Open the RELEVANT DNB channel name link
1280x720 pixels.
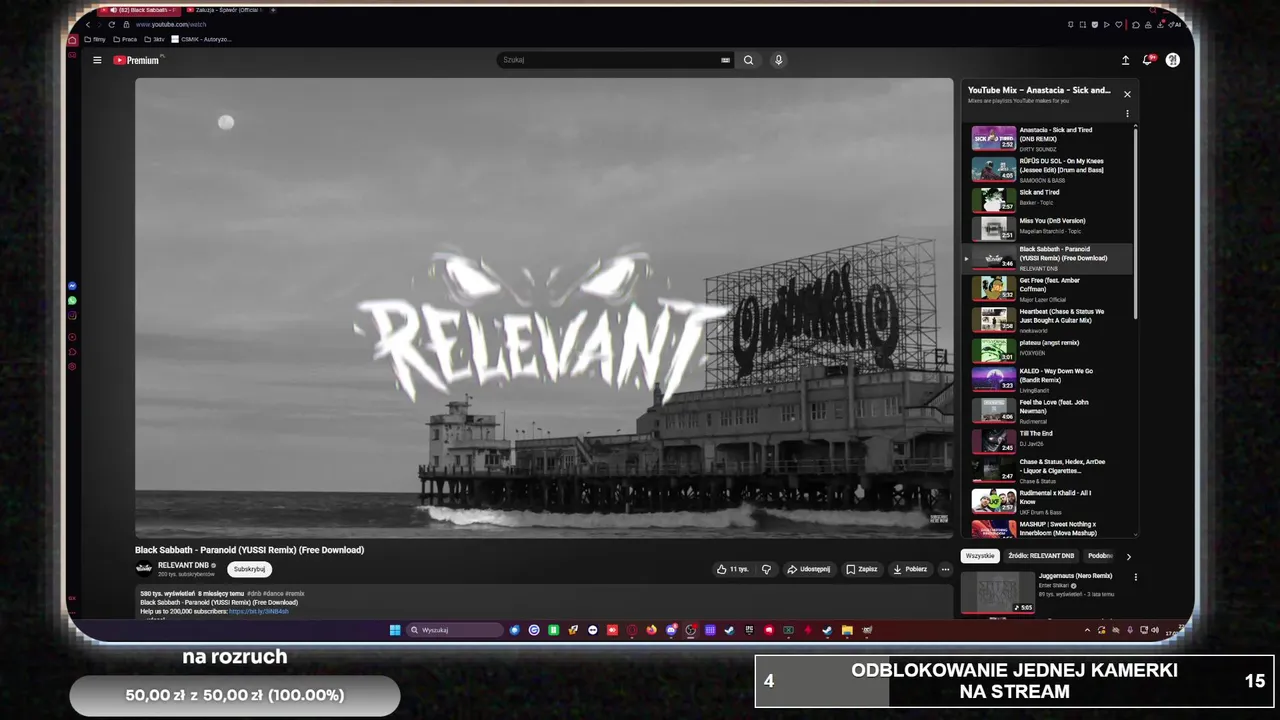183,565
